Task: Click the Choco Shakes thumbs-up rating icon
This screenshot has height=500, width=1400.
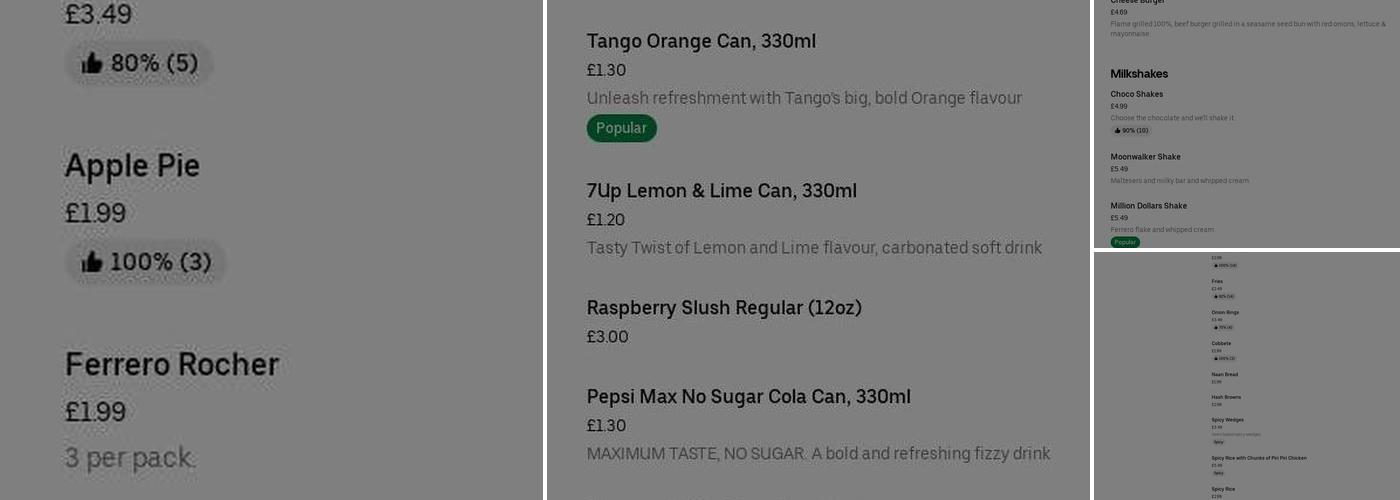Action: (x=1117, y=131)
